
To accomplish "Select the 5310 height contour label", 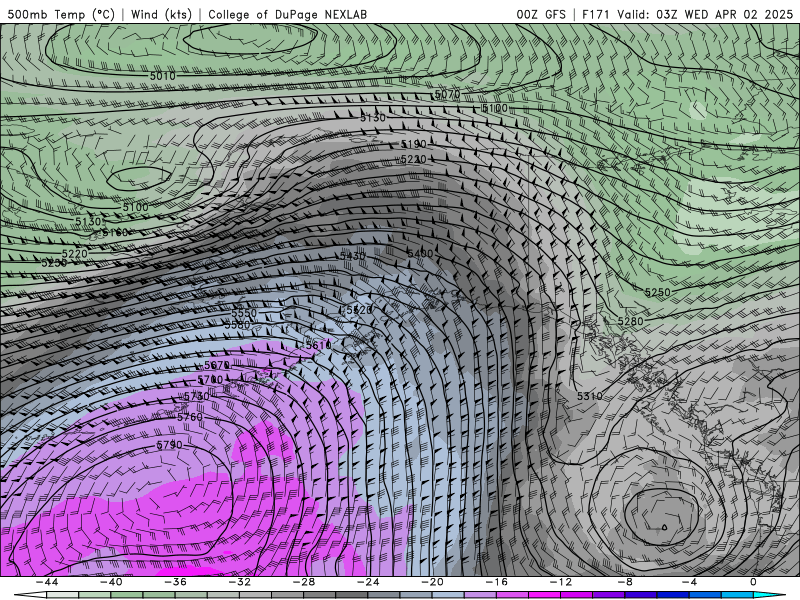I will (x=589, y=396).
